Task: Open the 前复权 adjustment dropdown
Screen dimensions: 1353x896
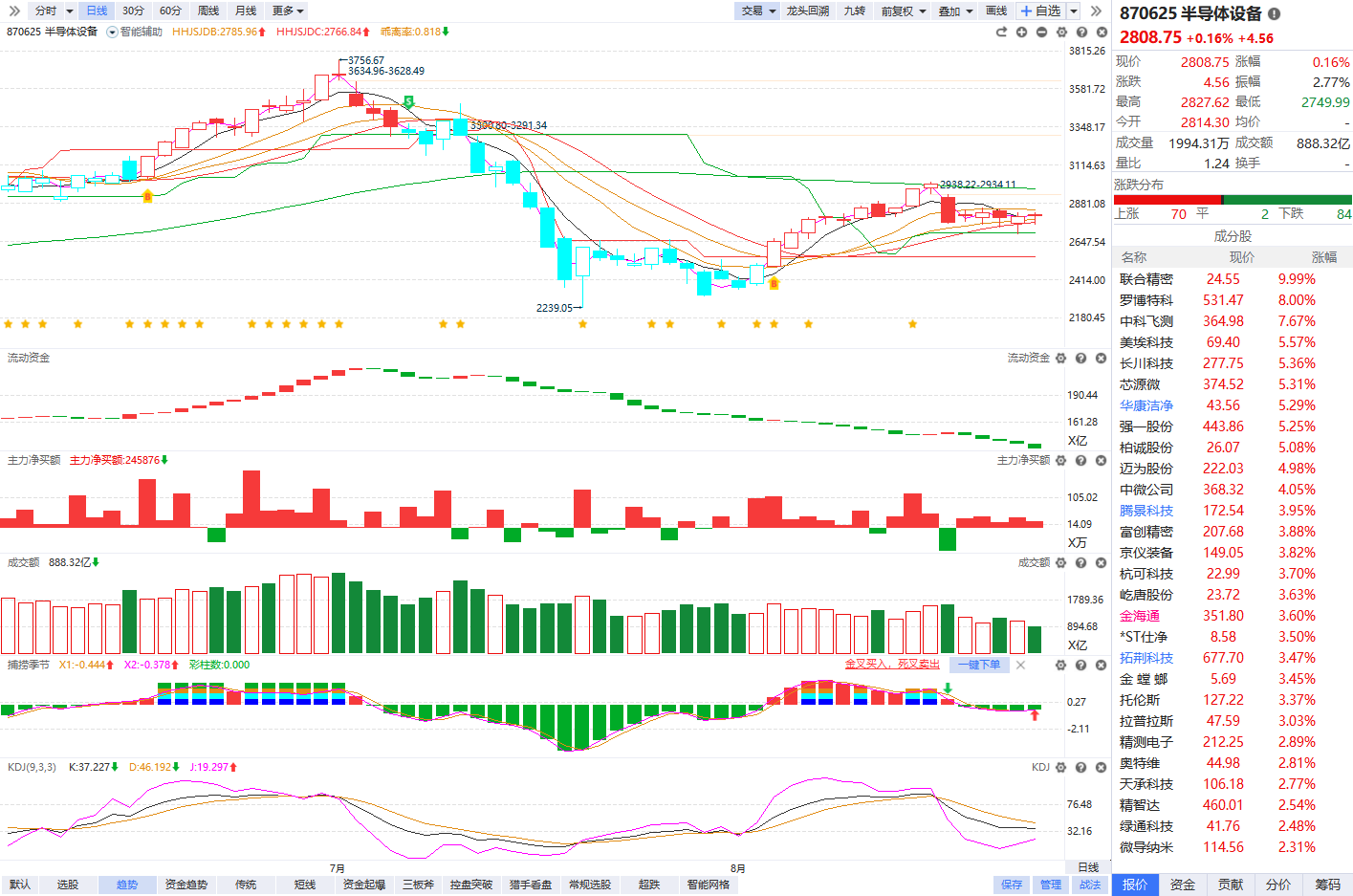Action: pyautogui.click(x=904, y=11)
